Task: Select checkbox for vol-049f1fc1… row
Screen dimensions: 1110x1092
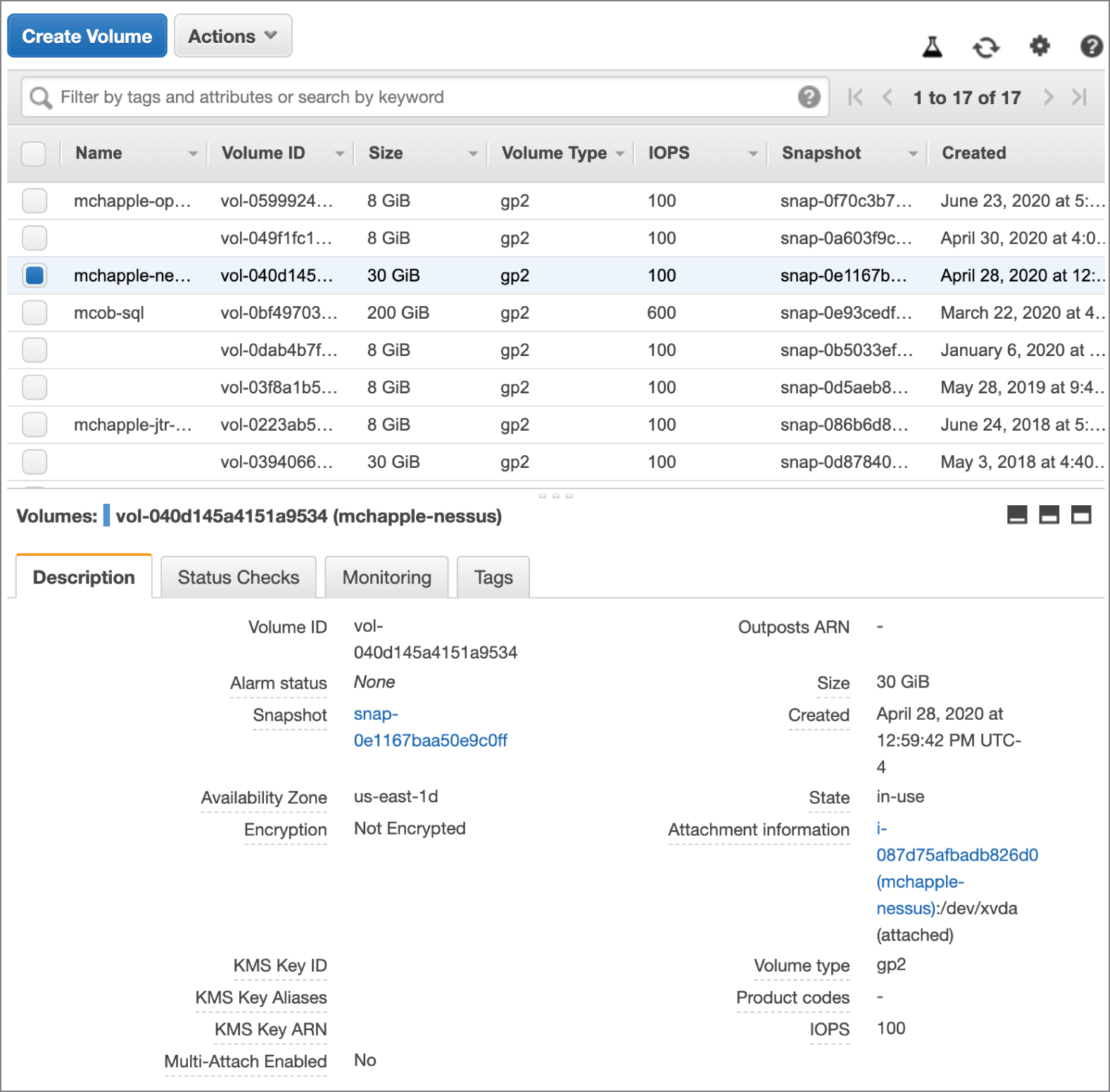Action: coord(34,238)
